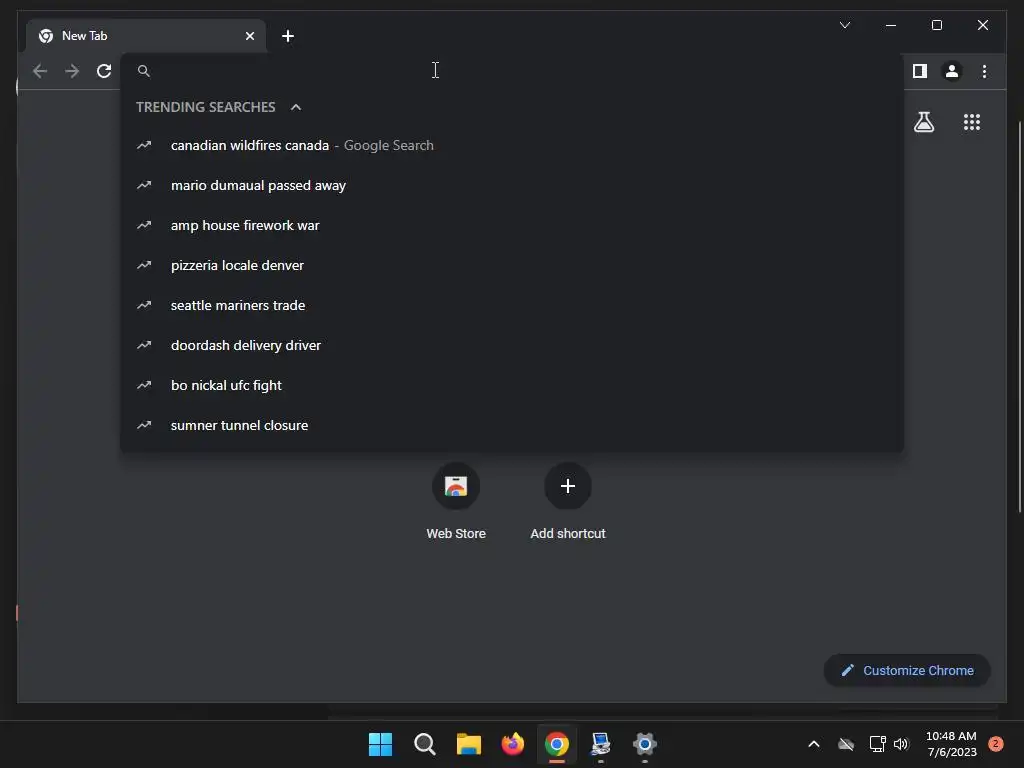Reload the page with the refresh icon

click(104, 71)
